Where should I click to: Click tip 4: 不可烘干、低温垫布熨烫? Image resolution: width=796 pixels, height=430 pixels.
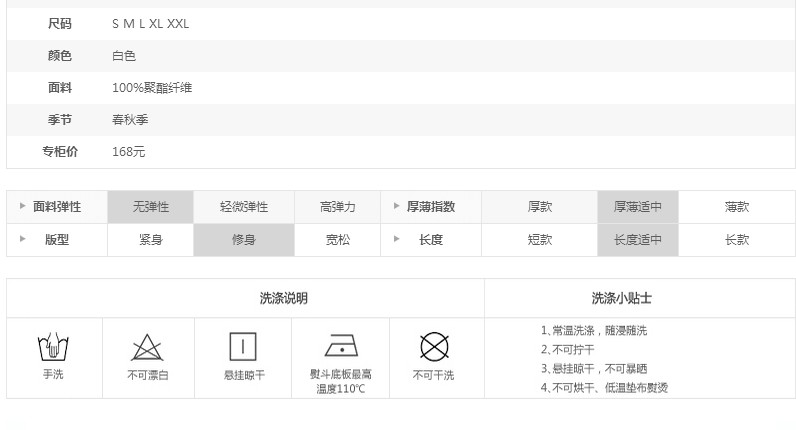[x=604, y=388]
